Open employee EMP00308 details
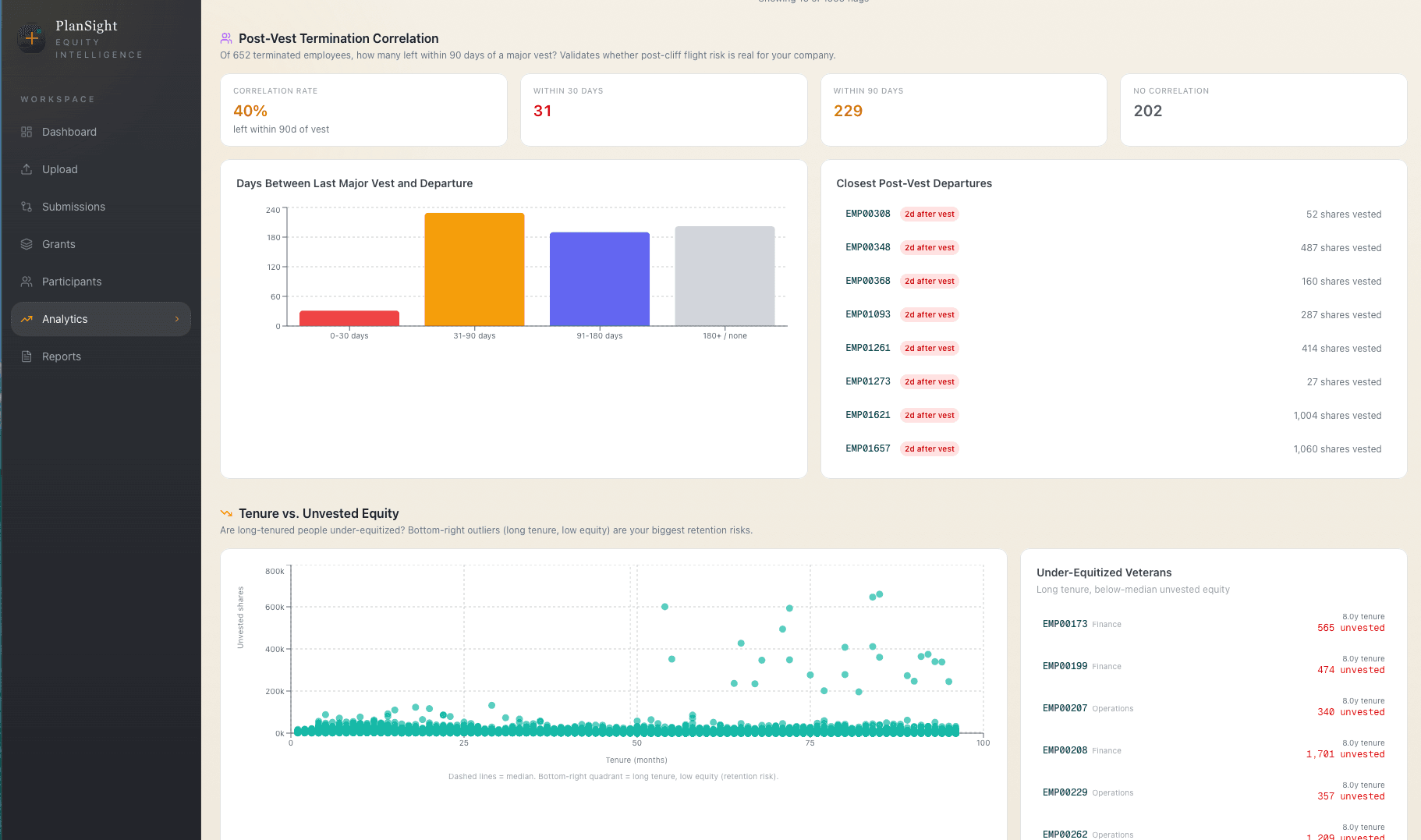Viewport: 1421px width, 840px height. (867, 214)
